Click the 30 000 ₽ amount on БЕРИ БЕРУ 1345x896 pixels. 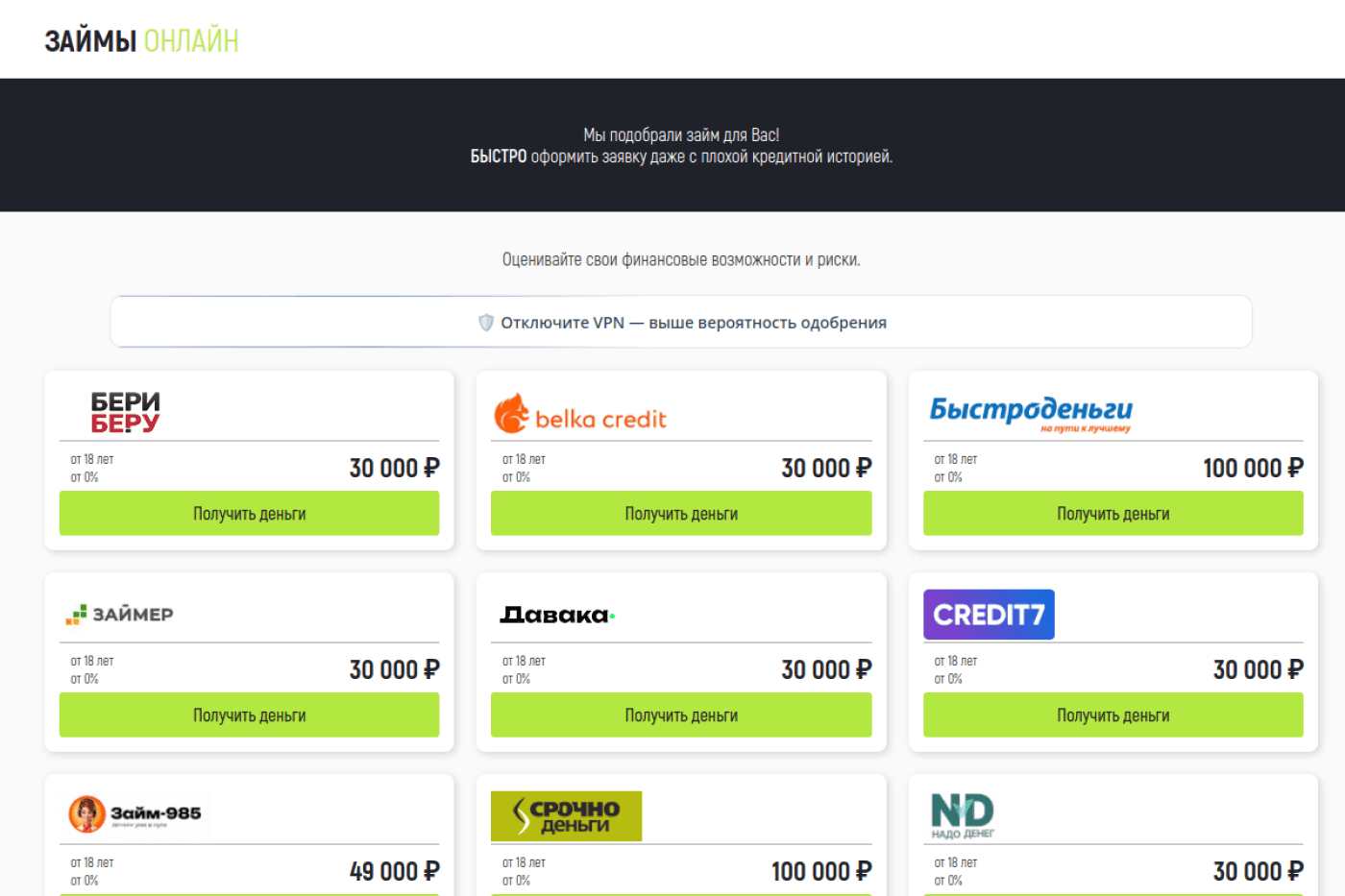tap(394, 468)
